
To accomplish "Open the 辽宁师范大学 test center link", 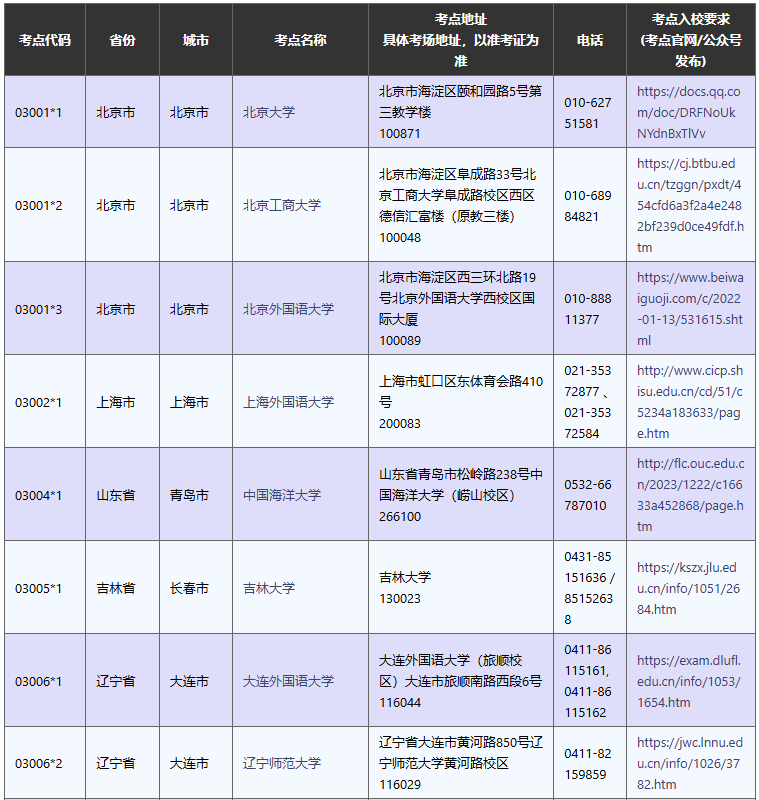I will coord(282,763).
